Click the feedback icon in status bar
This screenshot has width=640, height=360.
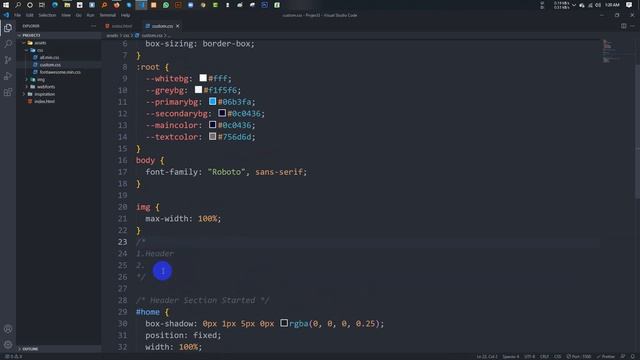(623, 356)
